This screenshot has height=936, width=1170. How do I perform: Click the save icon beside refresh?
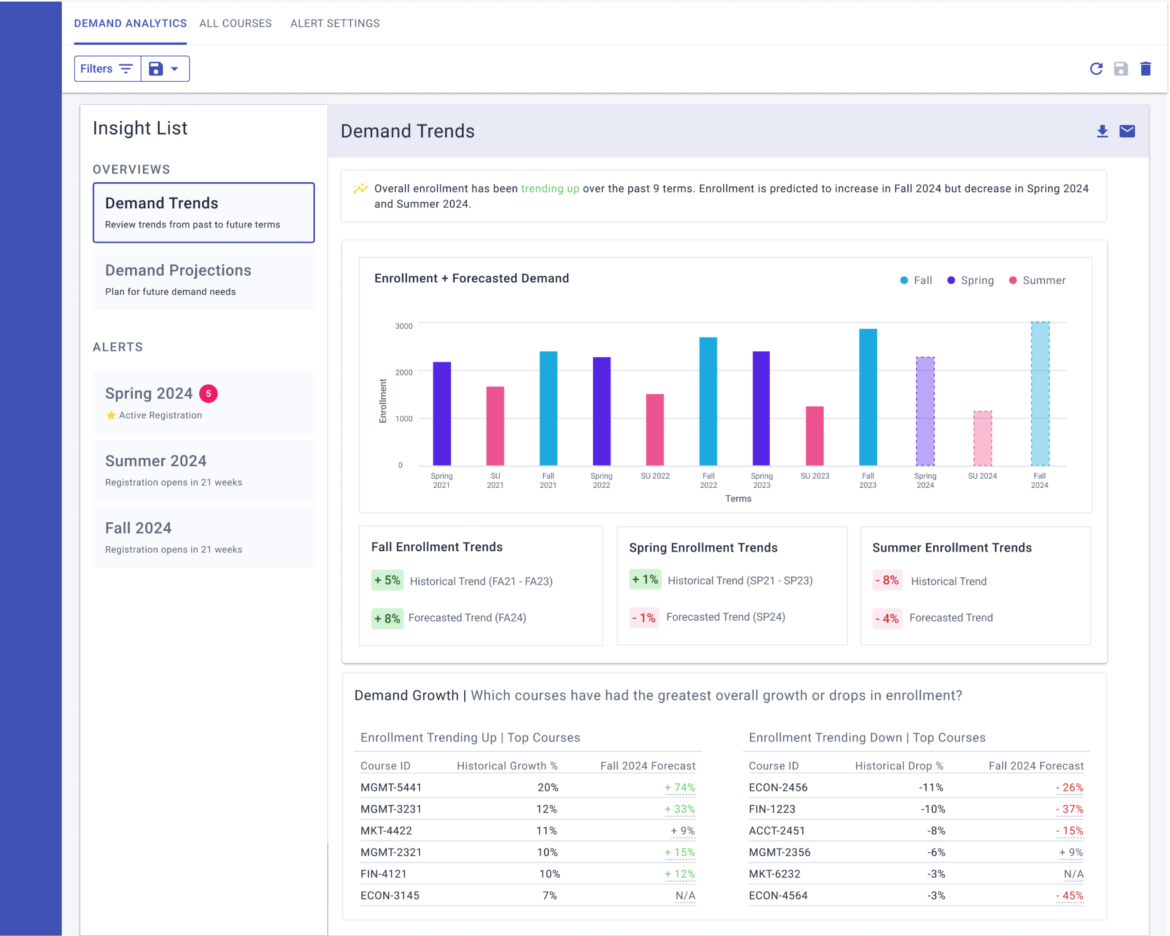click(1121, 69)
